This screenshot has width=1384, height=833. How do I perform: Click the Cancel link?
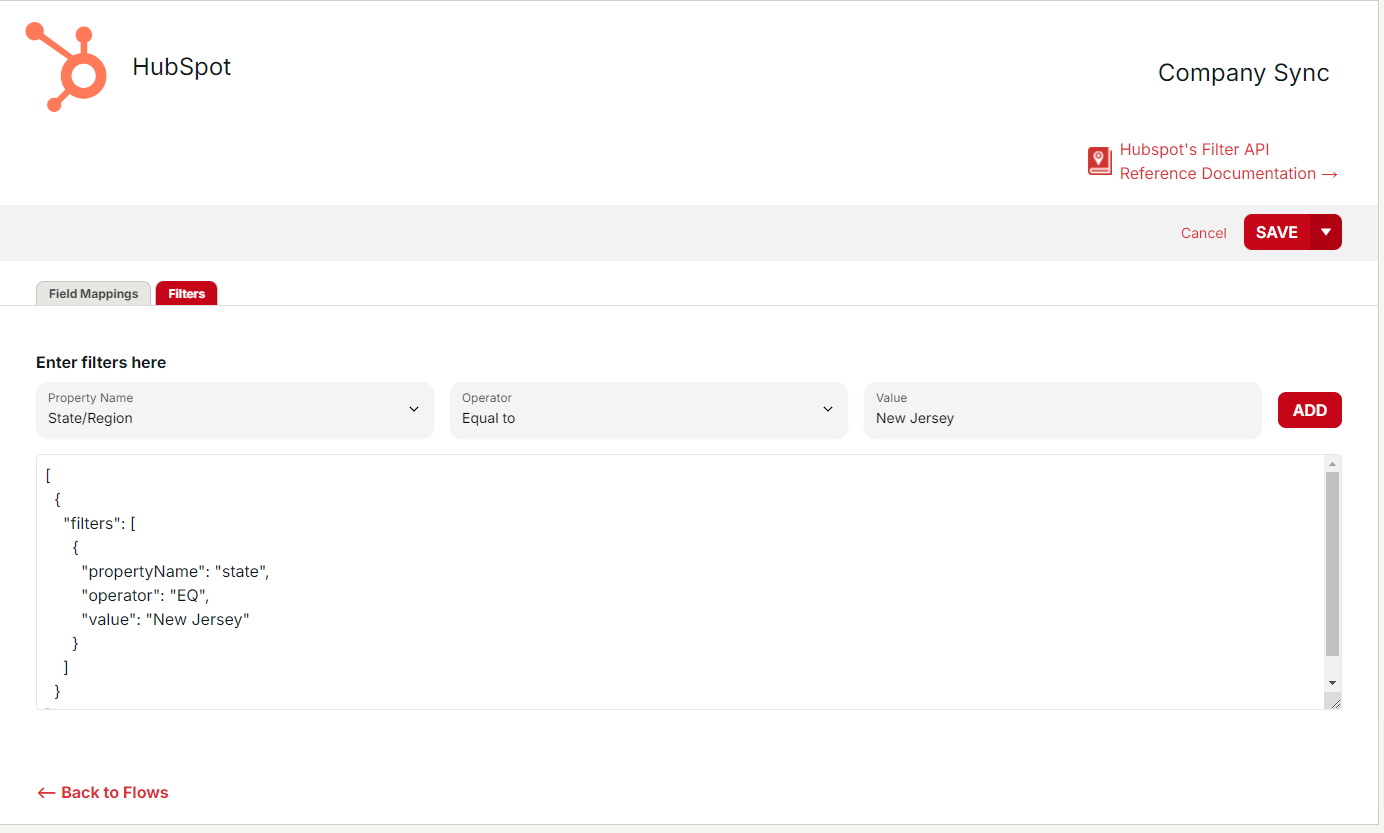(1203, 233)
